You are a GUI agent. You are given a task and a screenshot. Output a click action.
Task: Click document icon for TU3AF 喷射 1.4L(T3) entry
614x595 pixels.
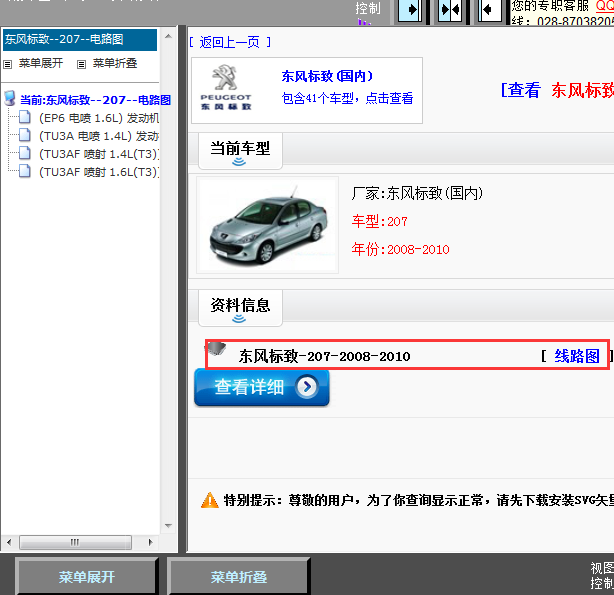click(x=25, y=153)
